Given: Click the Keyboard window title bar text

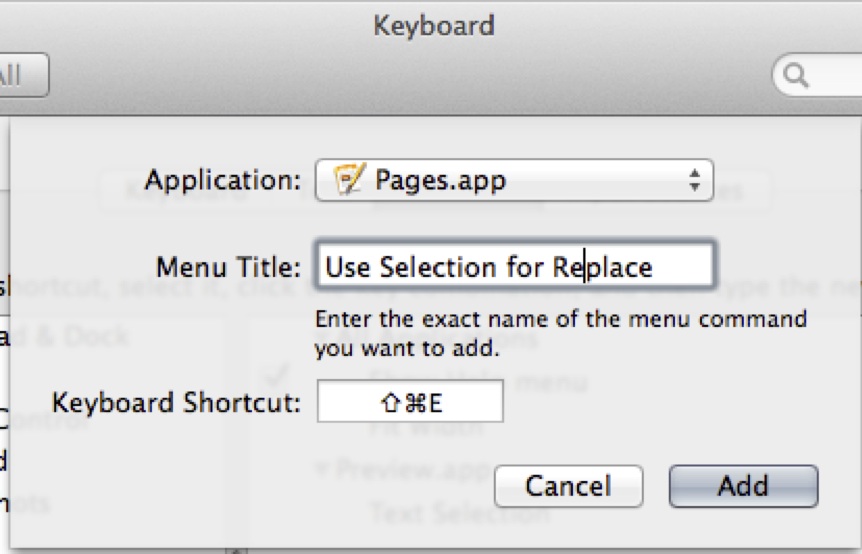Looking at the screenshot, I should [x=433, y=25].
